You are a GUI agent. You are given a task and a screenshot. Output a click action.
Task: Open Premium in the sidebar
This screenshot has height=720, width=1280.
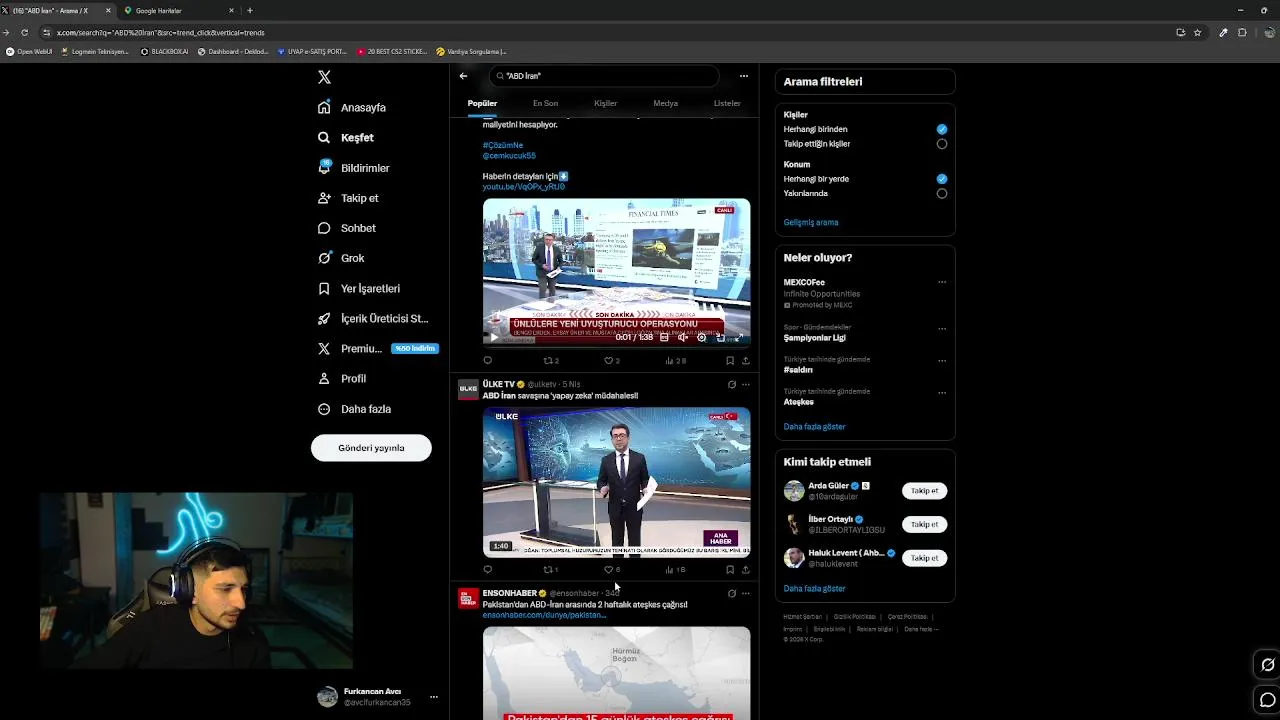[x=378, y=348]
